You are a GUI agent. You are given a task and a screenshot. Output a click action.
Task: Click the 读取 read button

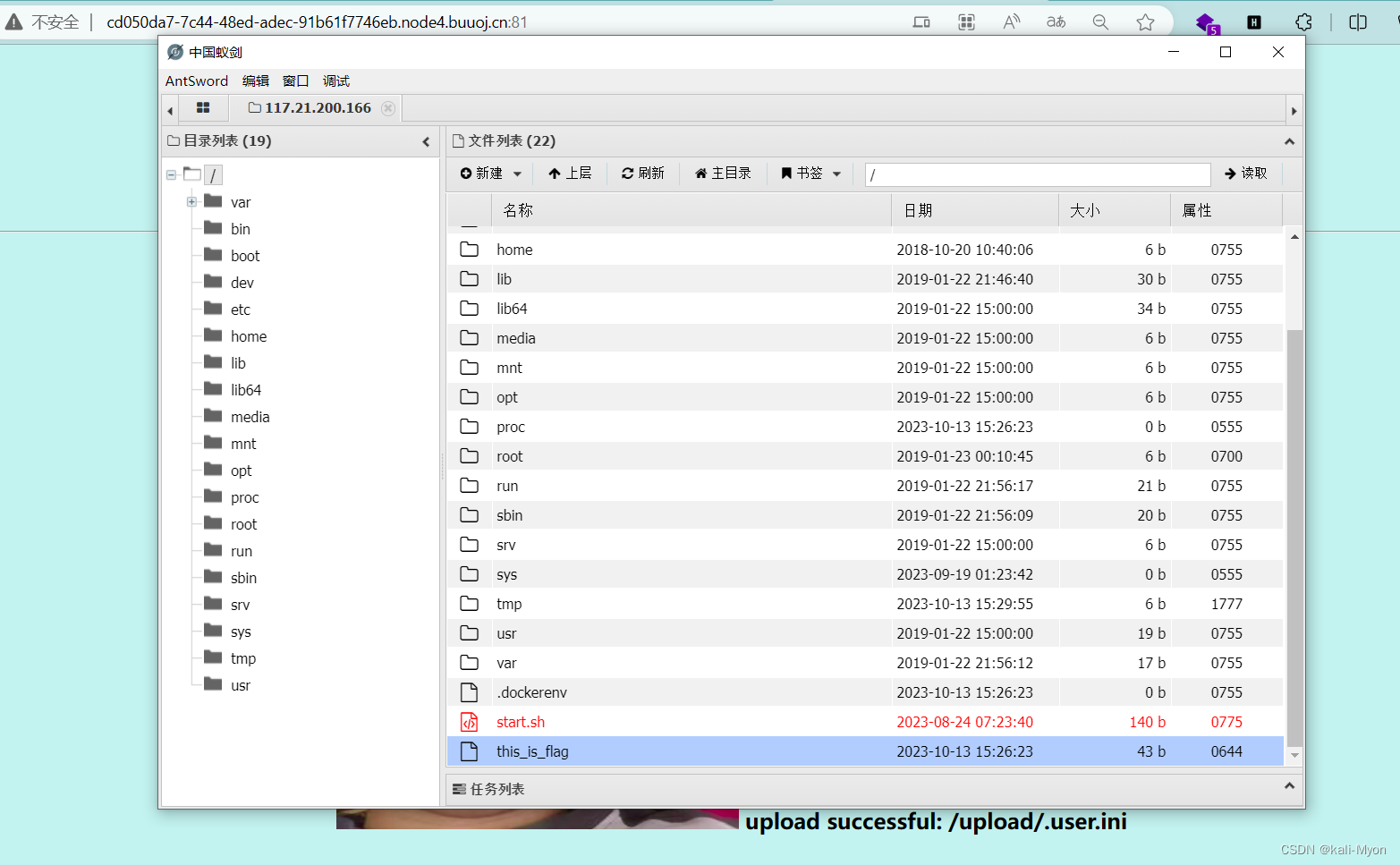click(x=1246, y=174)
